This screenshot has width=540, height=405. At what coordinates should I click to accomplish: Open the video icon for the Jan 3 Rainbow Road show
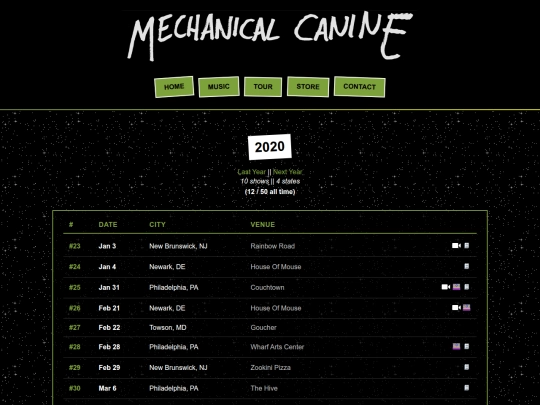[x=456, y=246]
